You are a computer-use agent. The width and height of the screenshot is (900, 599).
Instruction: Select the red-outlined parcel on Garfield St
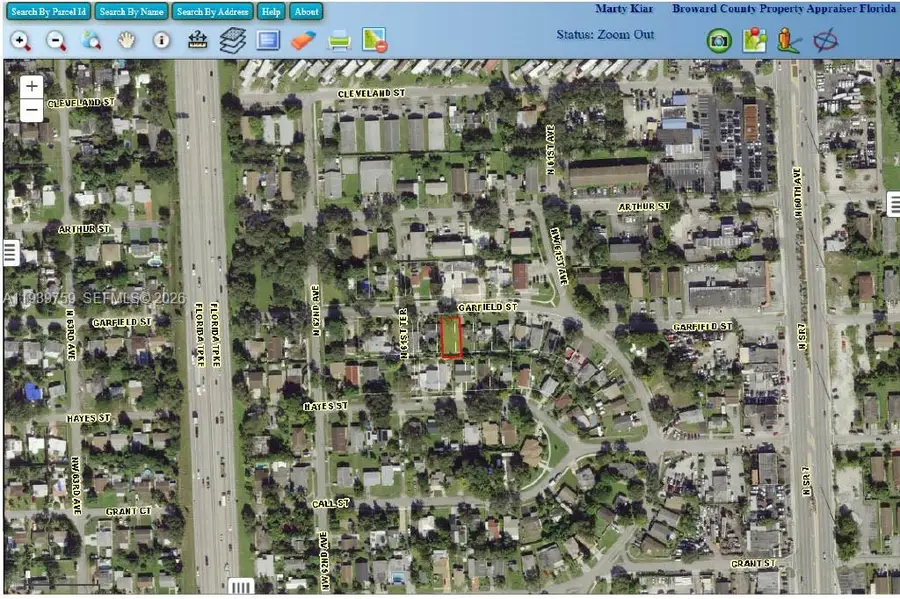[x=450, y=338]
